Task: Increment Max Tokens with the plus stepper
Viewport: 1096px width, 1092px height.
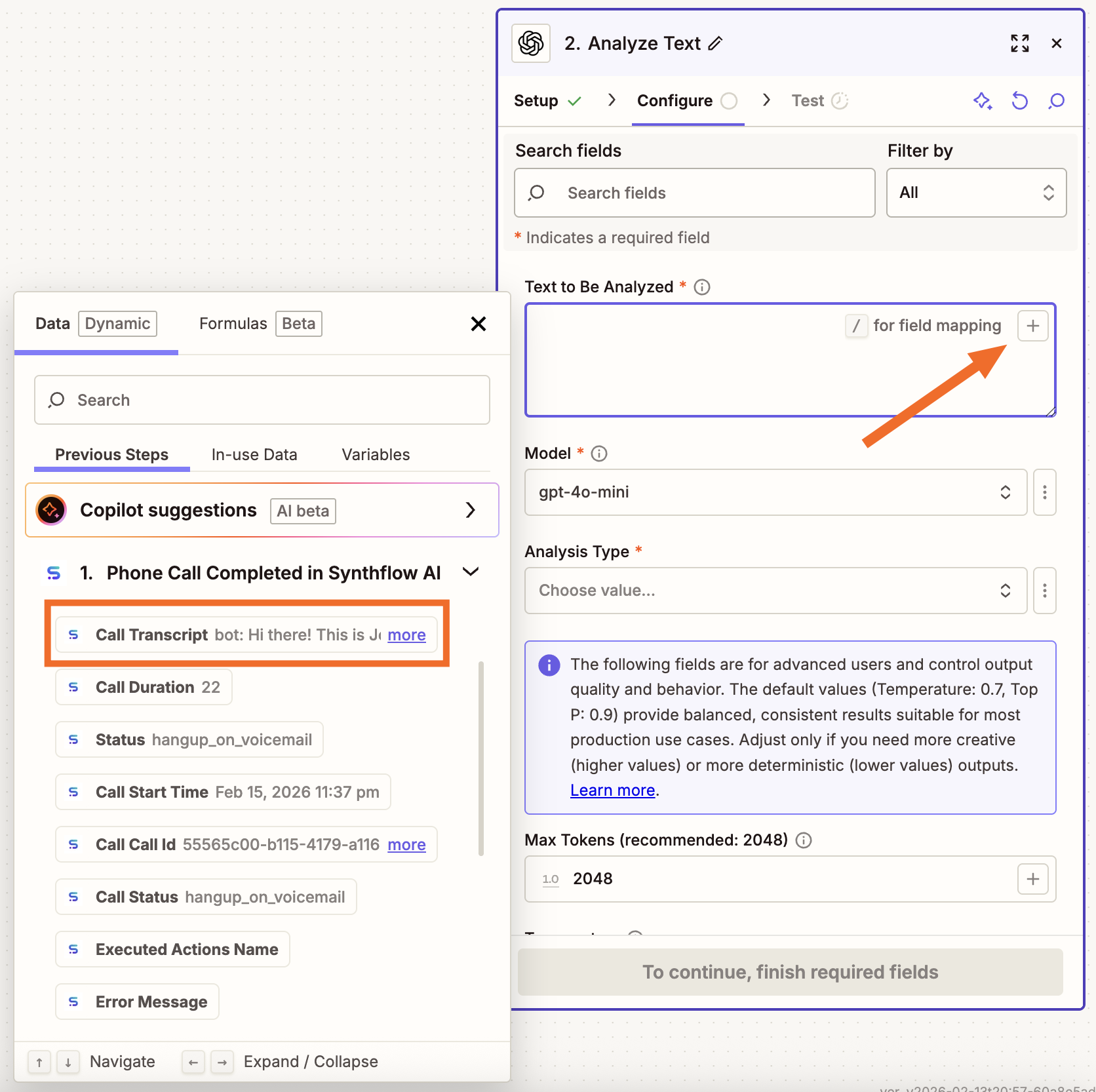Action: tap(1032, 878)
